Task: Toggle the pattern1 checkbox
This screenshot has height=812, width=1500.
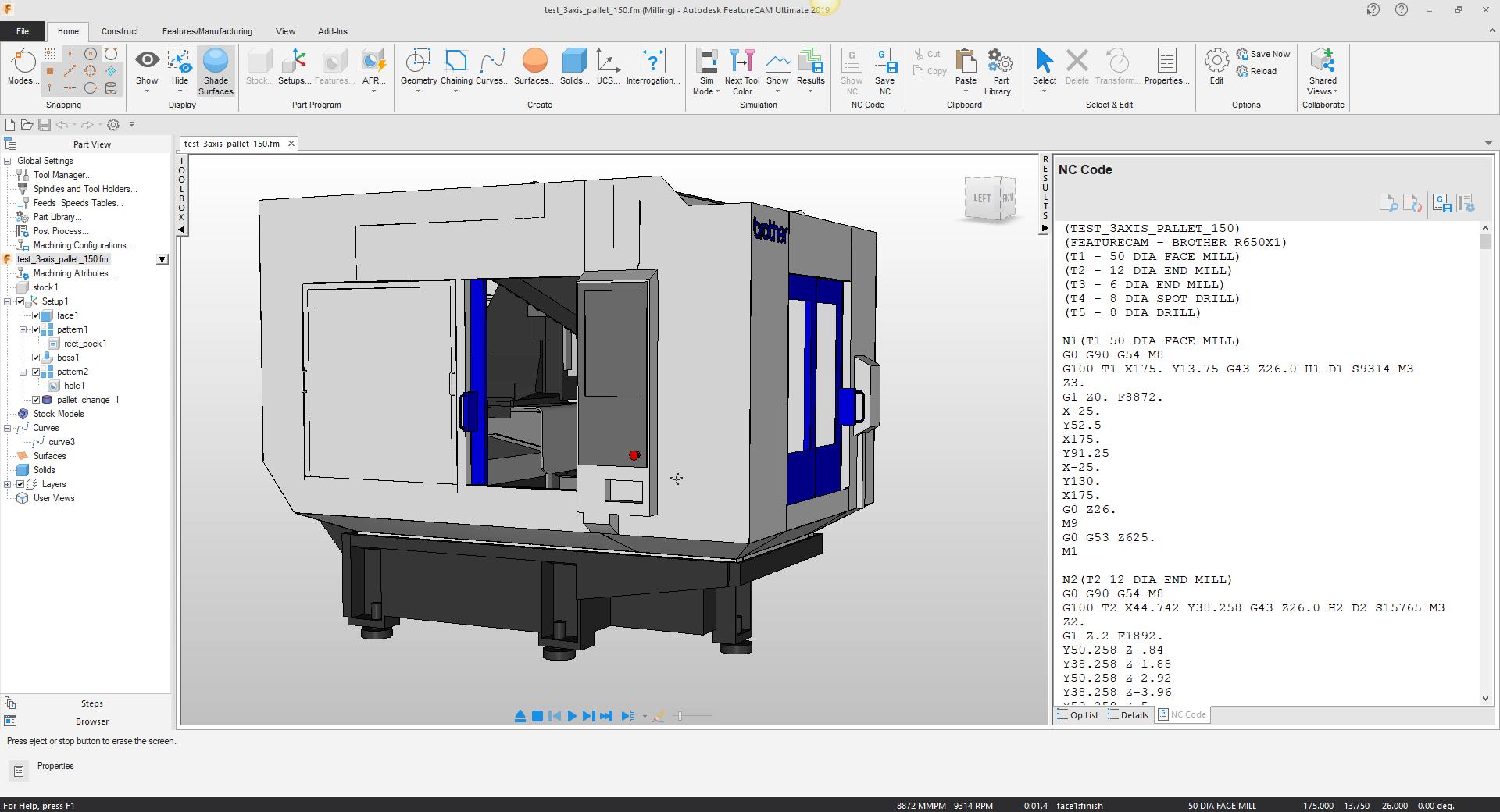Action: 36,329
